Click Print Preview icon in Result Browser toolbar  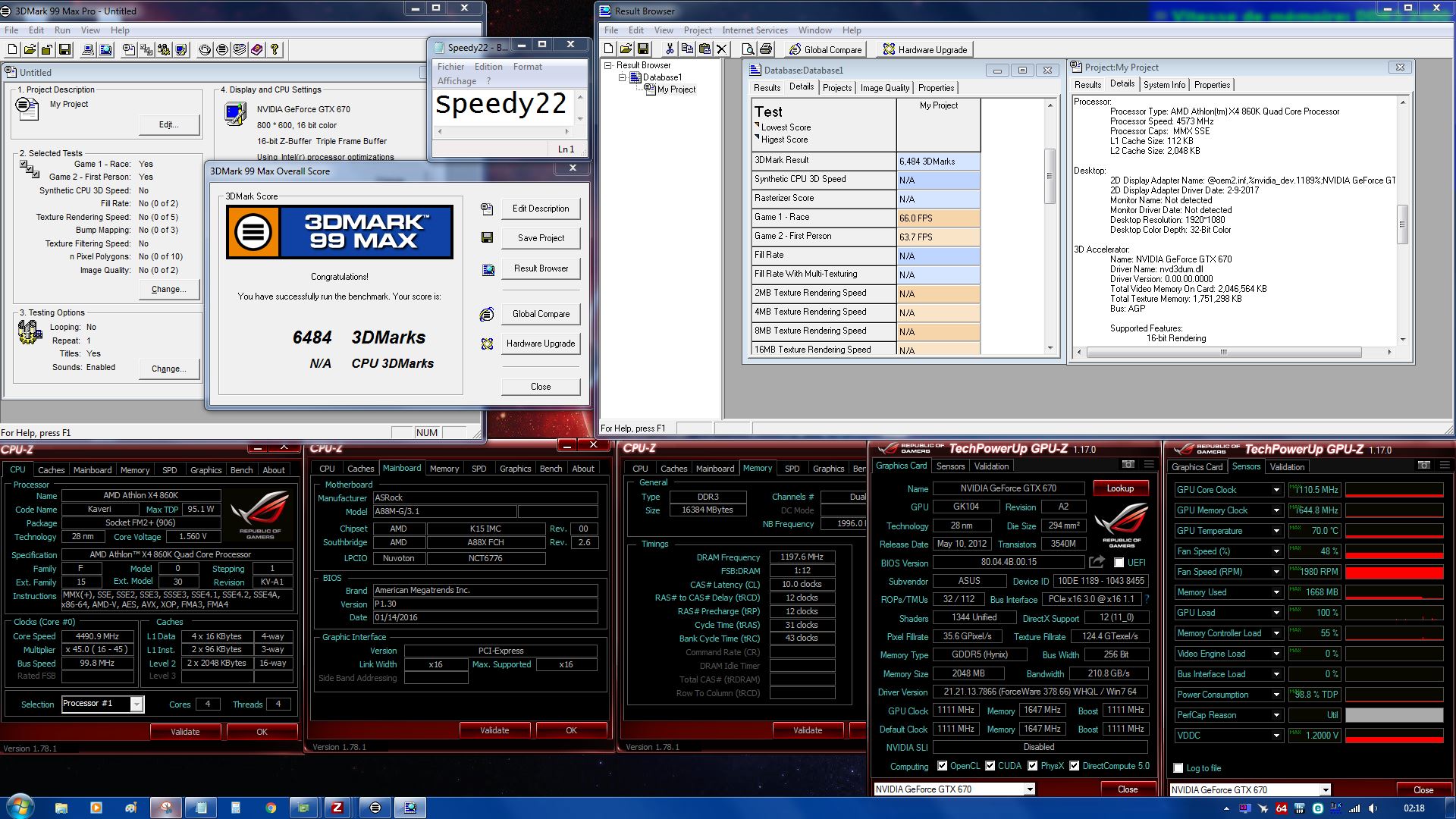748,49
